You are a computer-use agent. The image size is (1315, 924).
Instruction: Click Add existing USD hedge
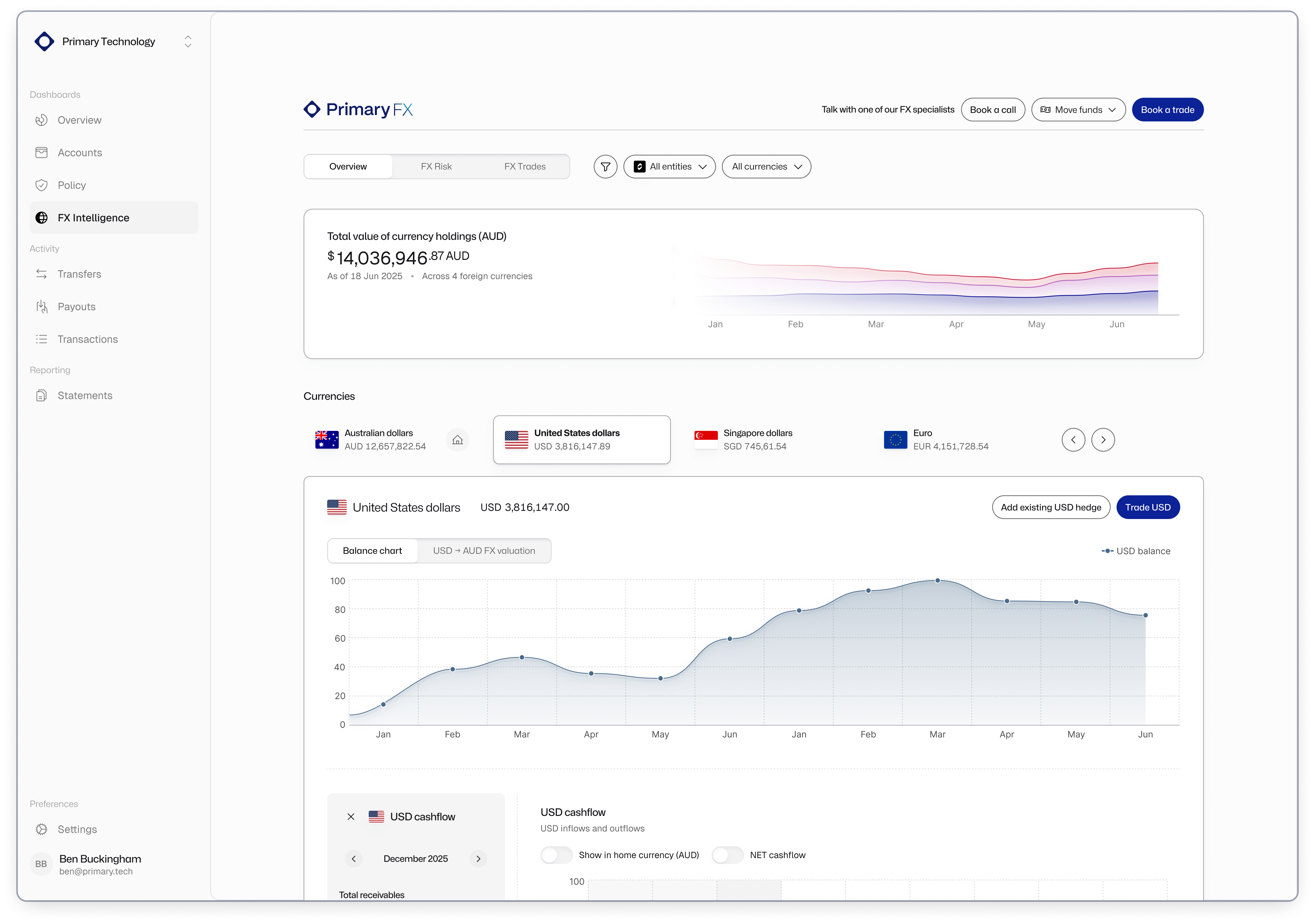(x=1050, y=508)
